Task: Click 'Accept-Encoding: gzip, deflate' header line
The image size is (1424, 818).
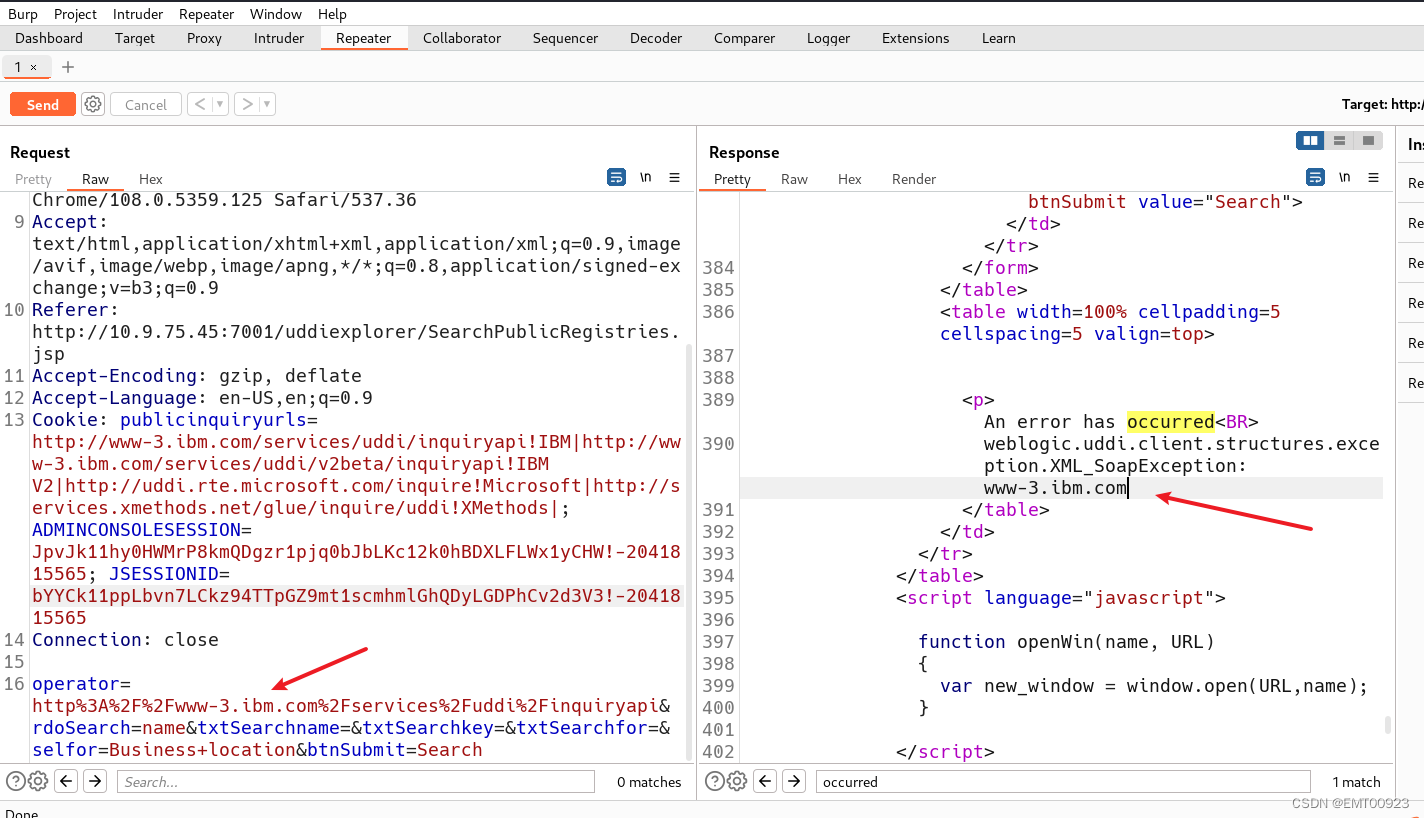Action: click(x=197, y=375)
